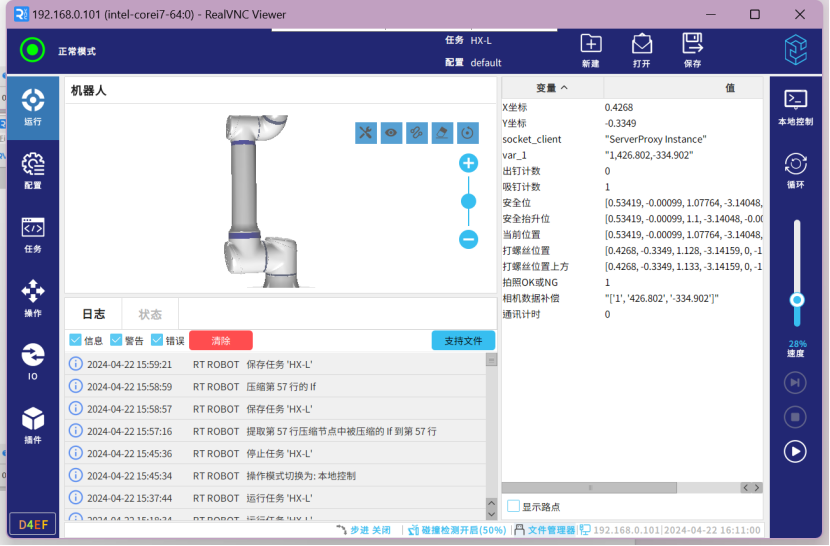Open the 操作 (Operate) sidebar page
This screenshot has width=830, height=546.
(32, 298)
